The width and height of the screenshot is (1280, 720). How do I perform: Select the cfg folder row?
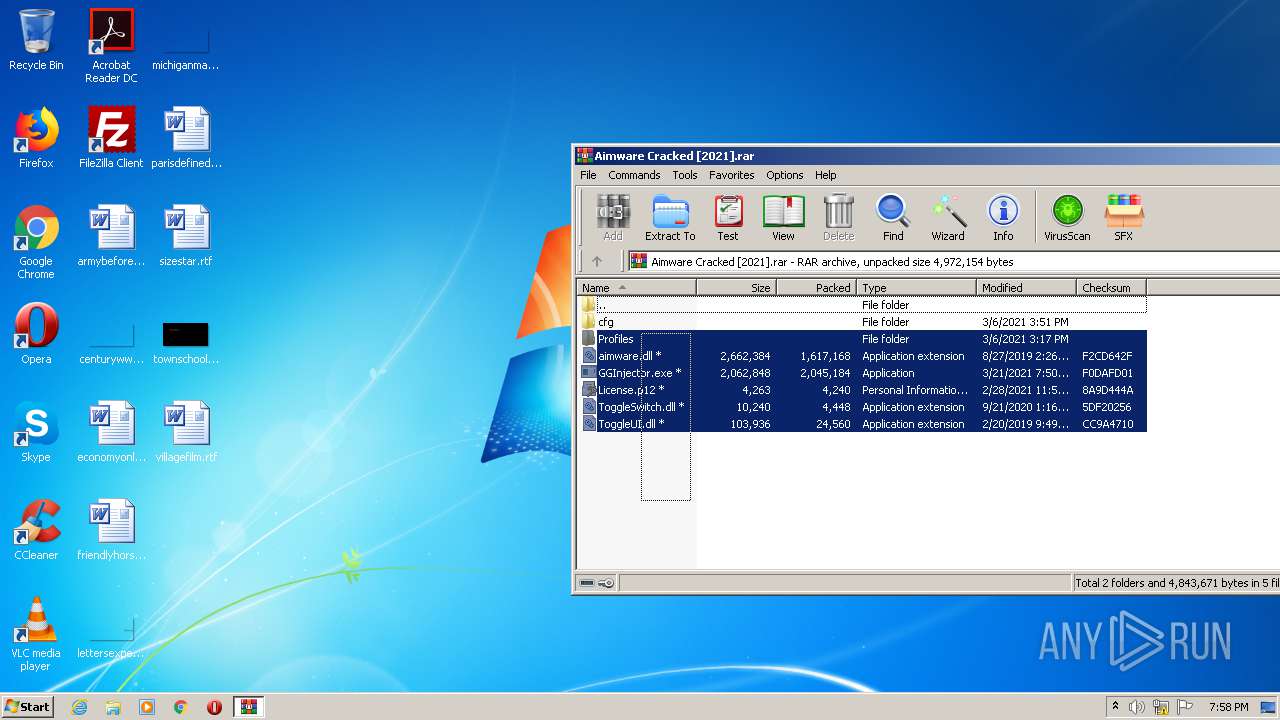[862, 322]
